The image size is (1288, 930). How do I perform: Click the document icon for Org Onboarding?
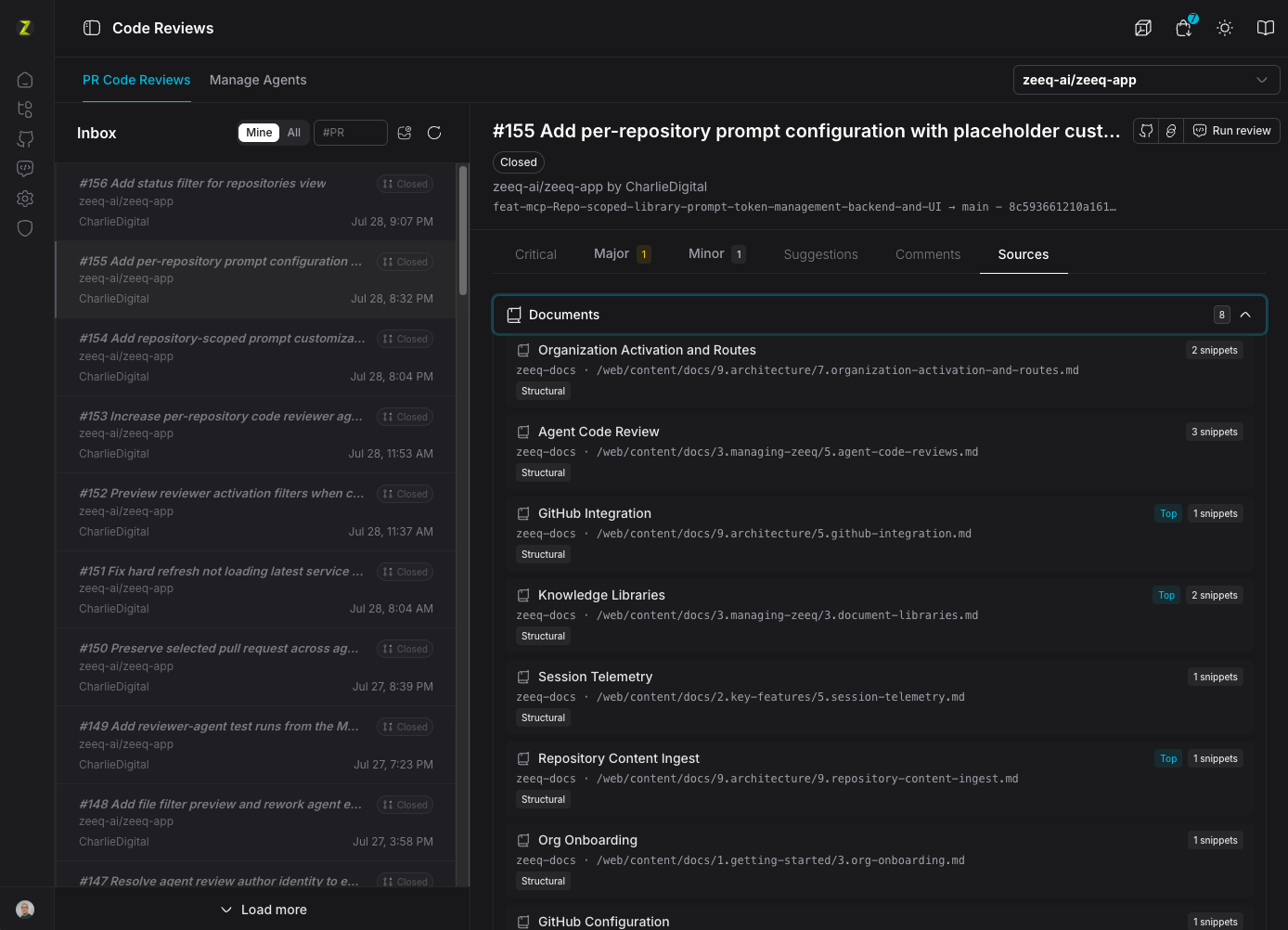[523, 841]
